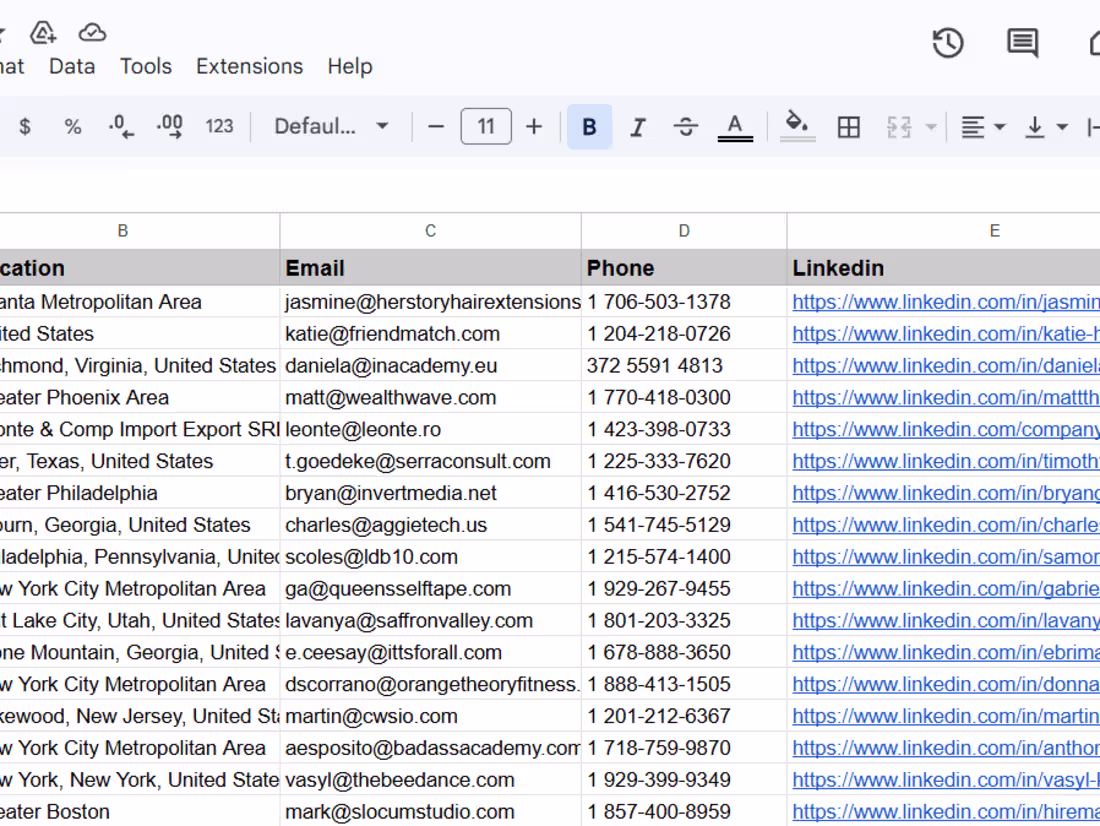Screen dimensions: 1100x826
Task: Toggle strikethrough formatting
Action: 685,127
